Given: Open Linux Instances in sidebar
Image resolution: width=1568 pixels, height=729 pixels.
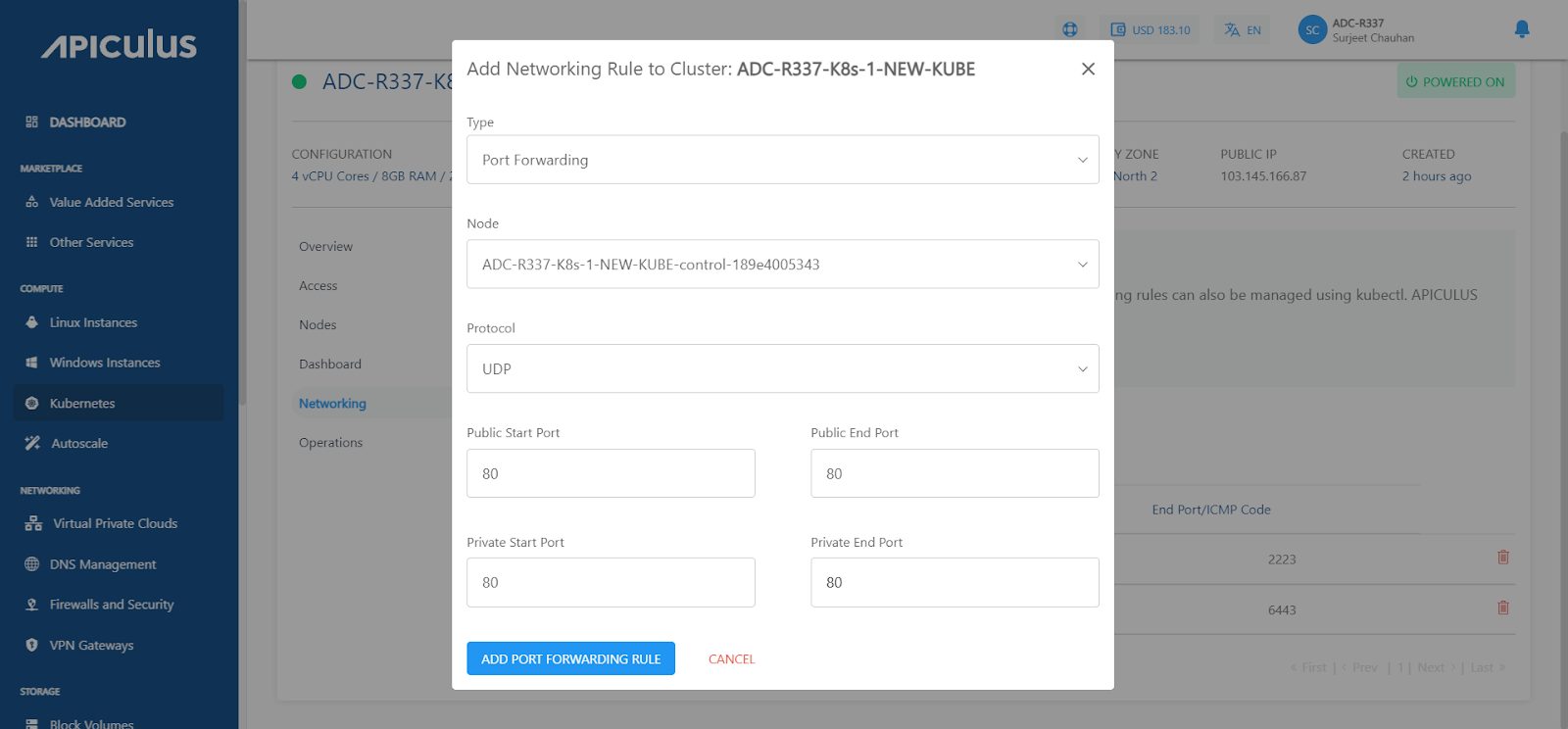Looking at the screenshot, I should coord(93,322).
